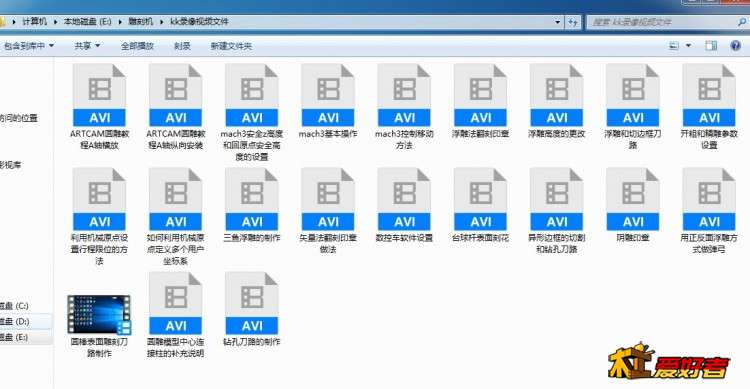Viewport: 750px width, 389px height.
Task: Click the address bar refresh button
Action: click(573, 22)
